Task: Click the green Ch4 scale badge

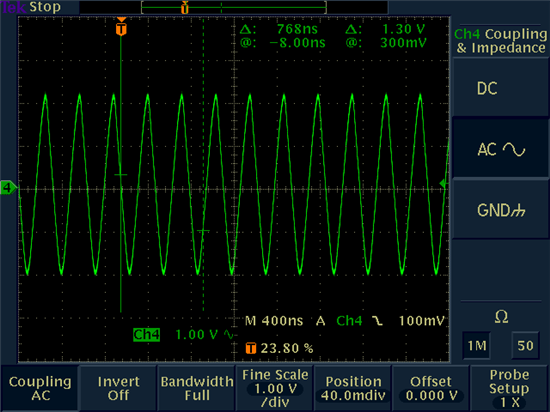Action: (146, 335)
